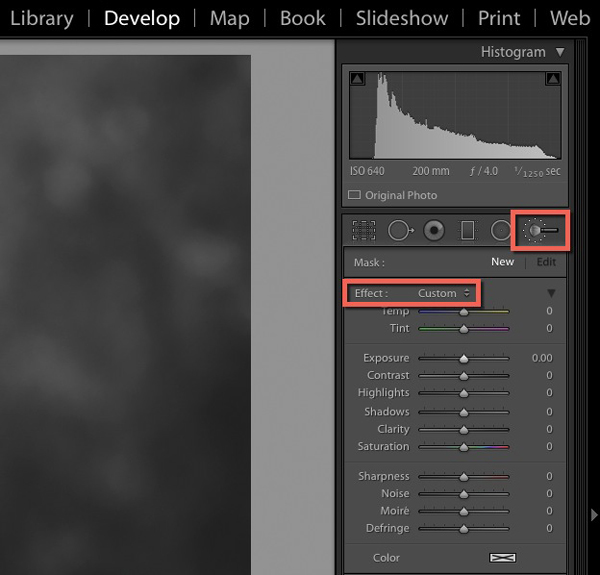This screenshot has width=600, height=575.
Task: Click the Noise slider handle
Action: point(464,494)
